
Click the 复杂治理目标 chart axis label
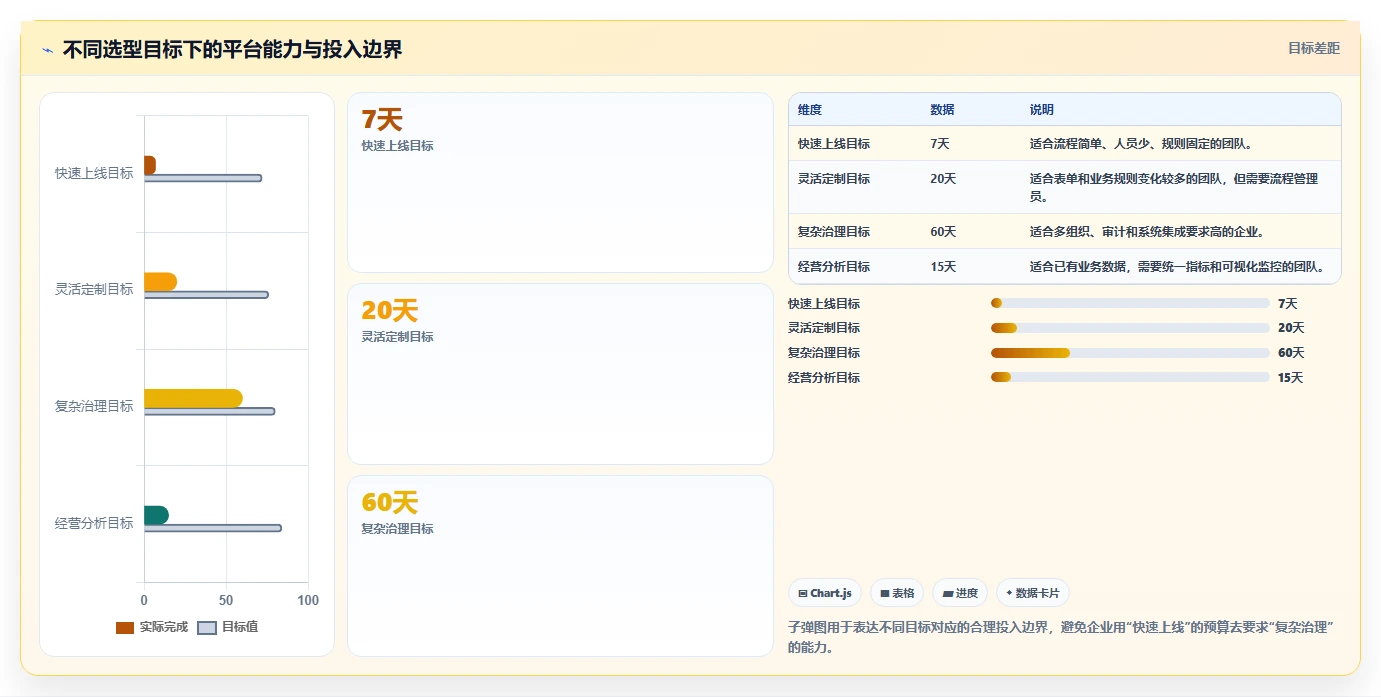pyautogui.click(x=94, y=406)
